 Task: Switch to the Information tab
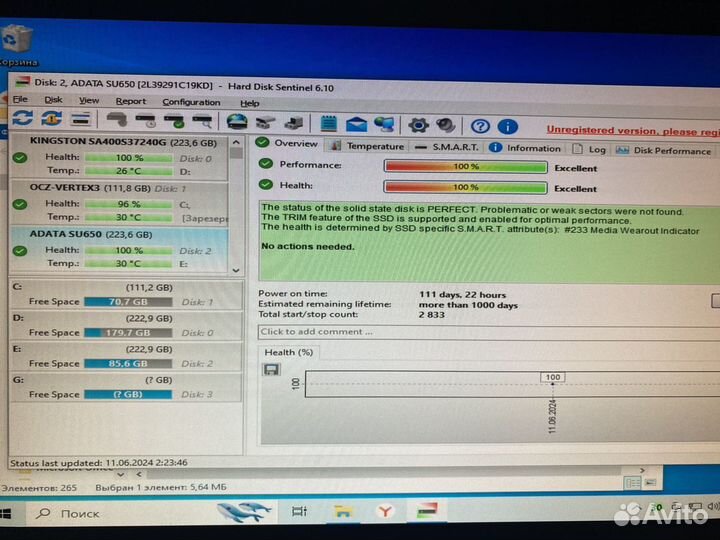pos(525,148)
